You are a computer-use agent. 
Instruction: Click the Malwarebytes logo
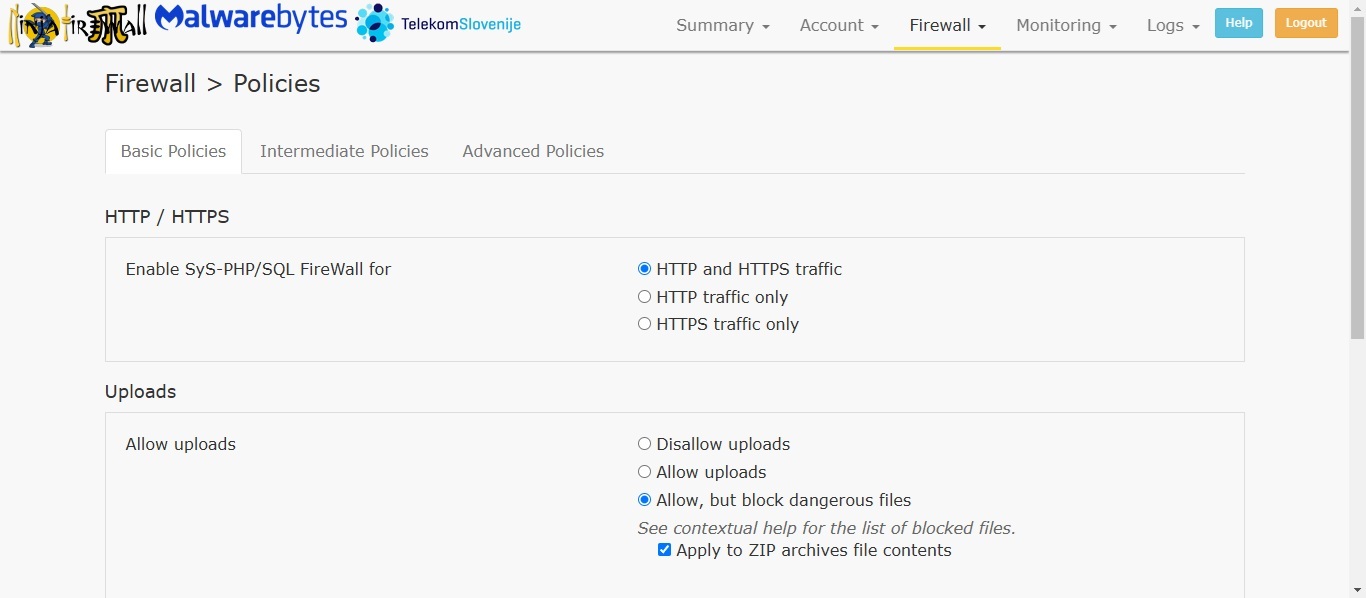point(251,19)
